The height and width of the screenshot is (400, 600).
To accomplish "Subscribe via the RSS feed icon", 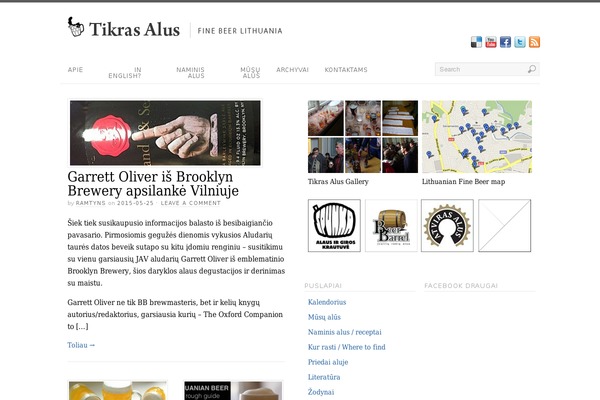I will [534, 42].
